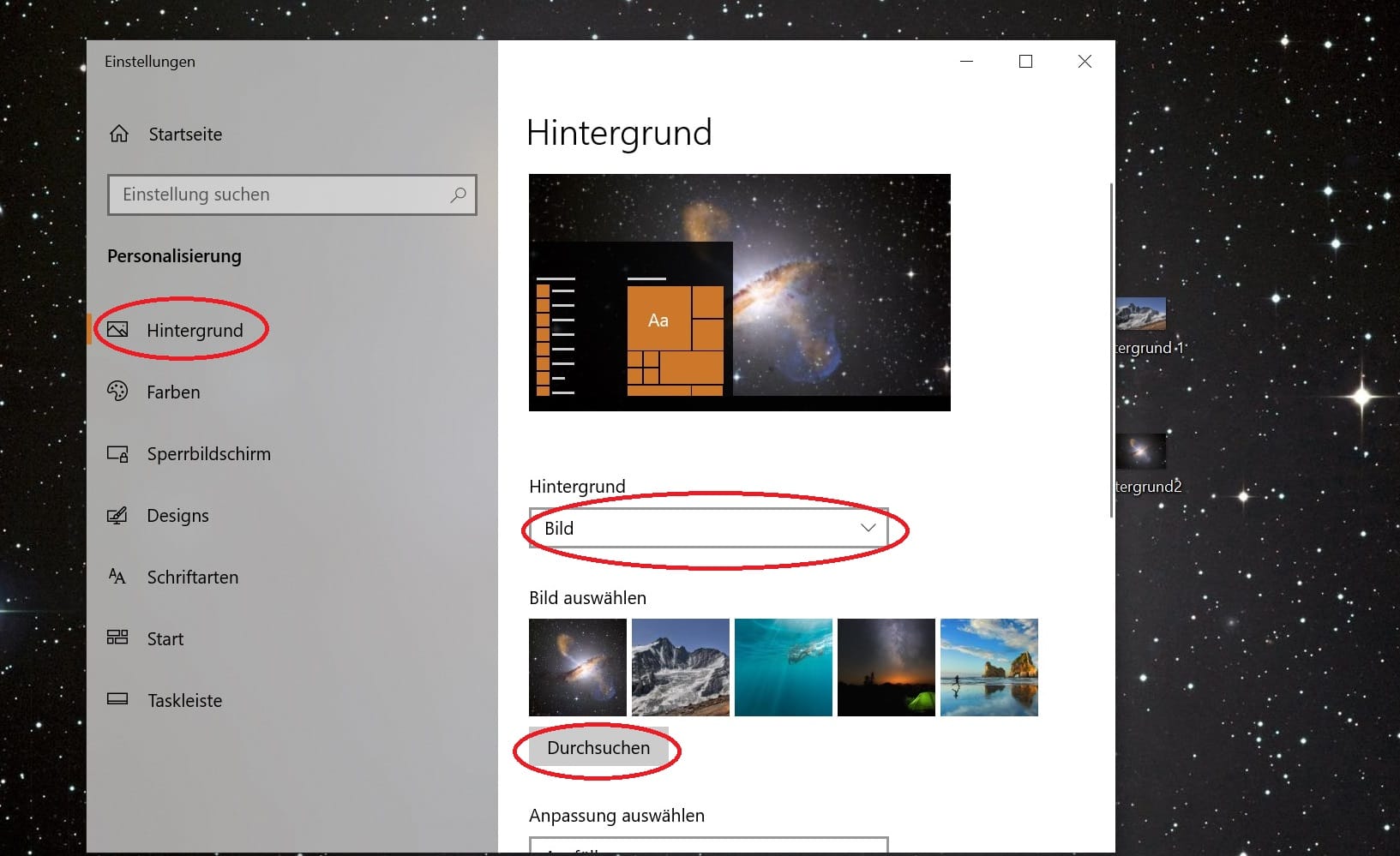This screenshot has width=1400, height=856.
Task: Choose the beach rocks picture thumbnail
Action: tap(989, 667)
